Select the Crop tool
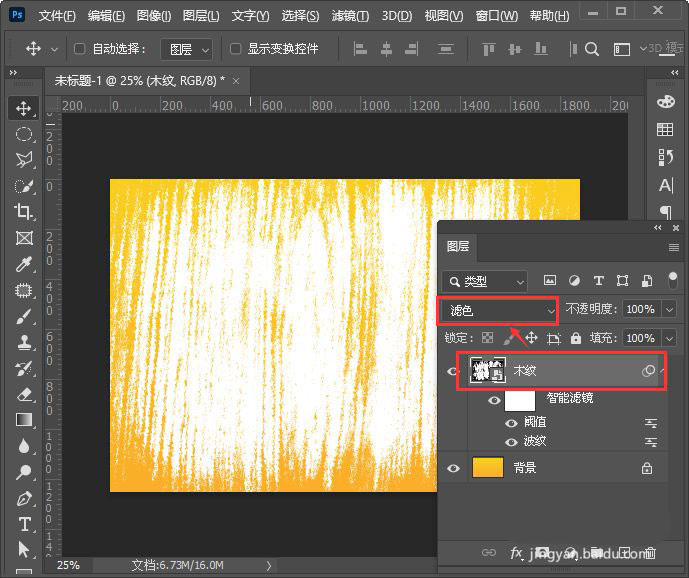Image resolution: width=689 pixels, height=578 pixels. pyautogui.click(x=24, y=211)
